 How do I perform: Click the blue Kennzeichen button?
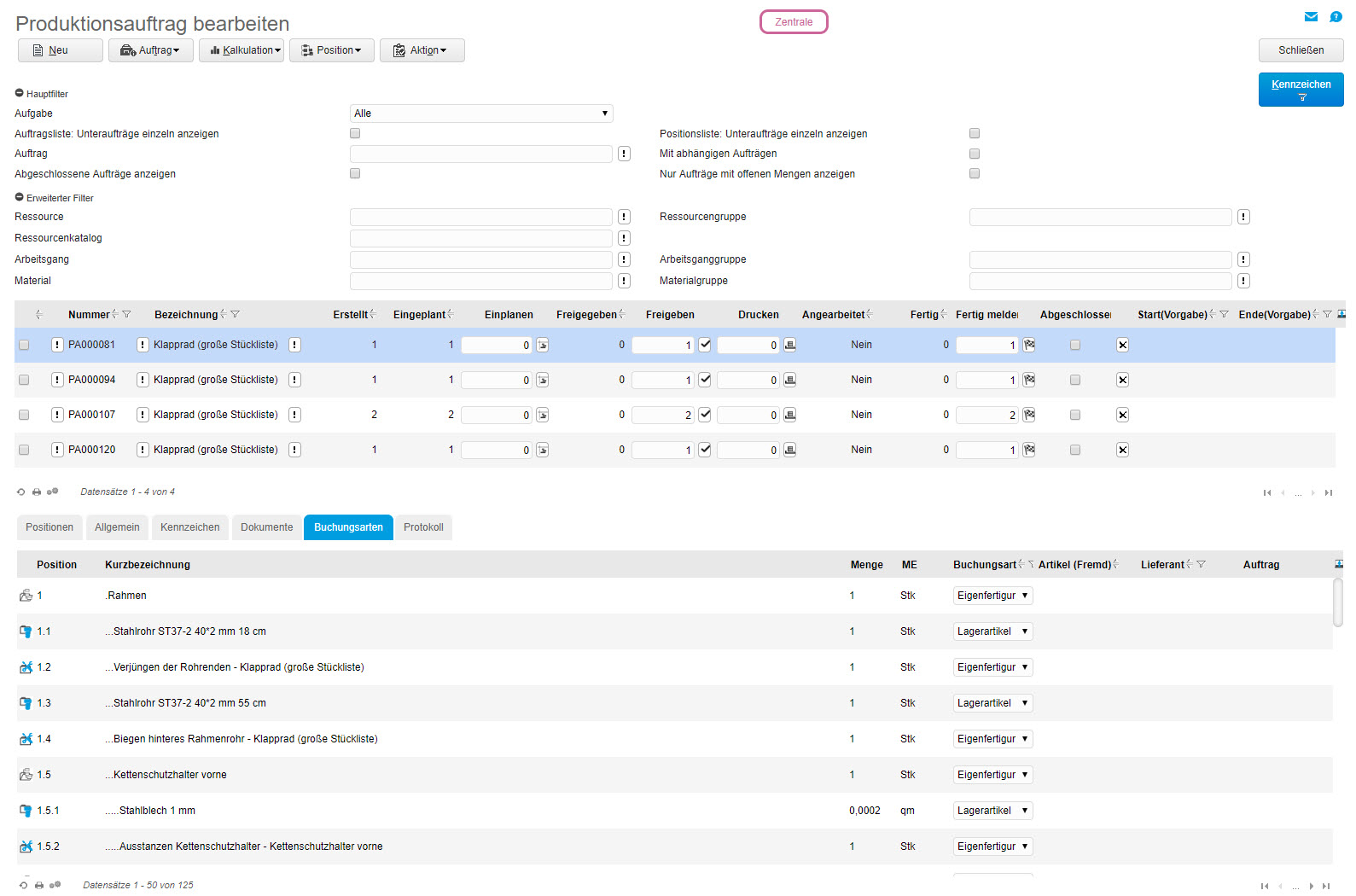(x=1301, y=90)
